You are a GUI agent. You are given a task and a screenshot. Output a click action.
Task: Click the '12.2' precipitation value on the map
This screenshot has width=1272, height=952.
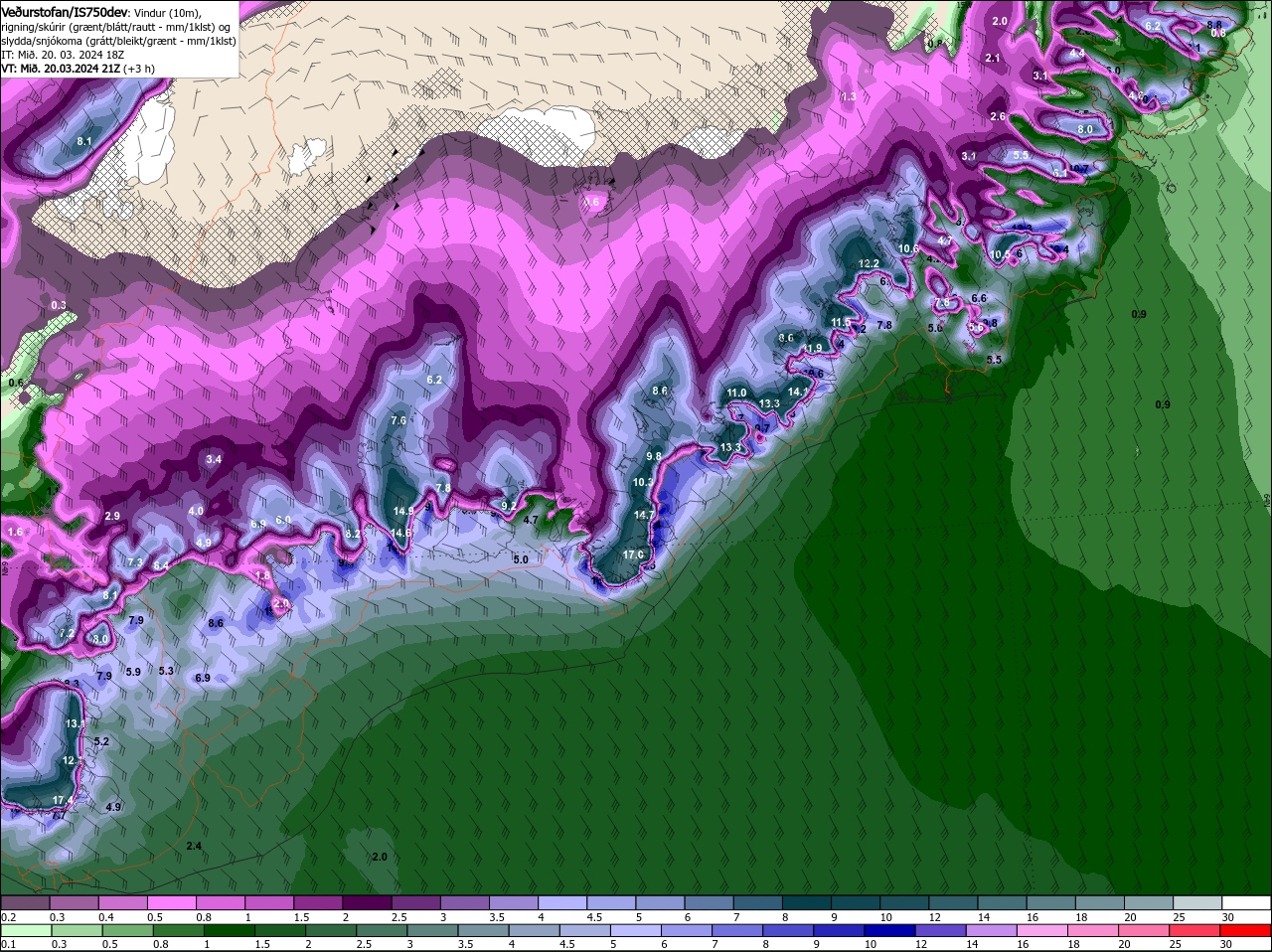(869, 263)
